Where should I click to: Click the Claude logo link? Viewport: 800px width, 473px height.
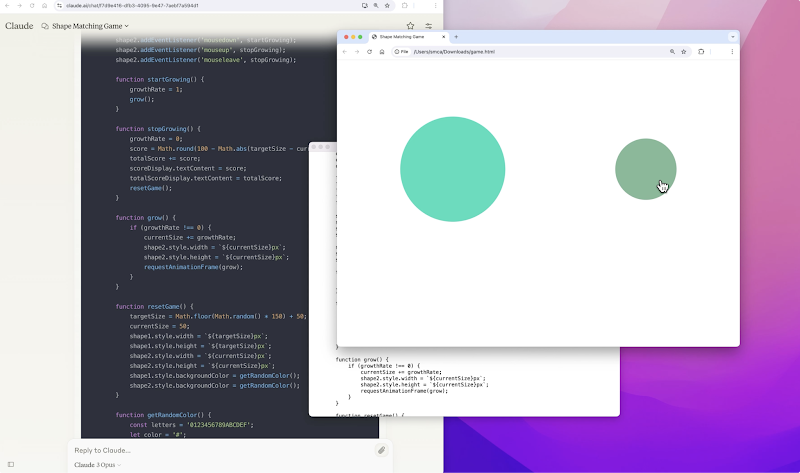[19, 26]
